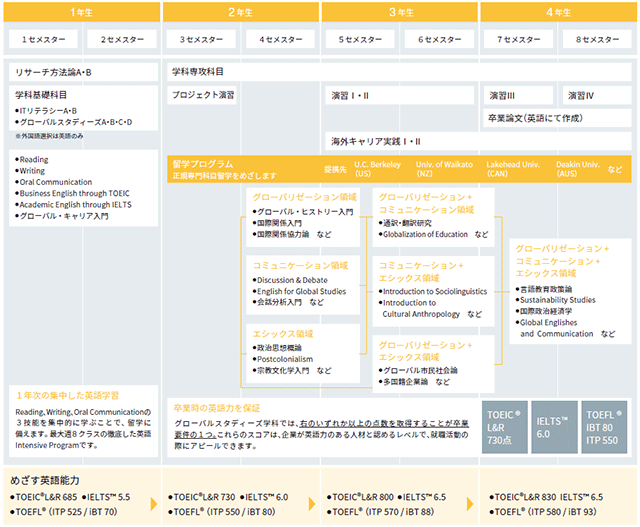
Task: Click the TOEFL iBT 80 tile
Action: point(604,427)
